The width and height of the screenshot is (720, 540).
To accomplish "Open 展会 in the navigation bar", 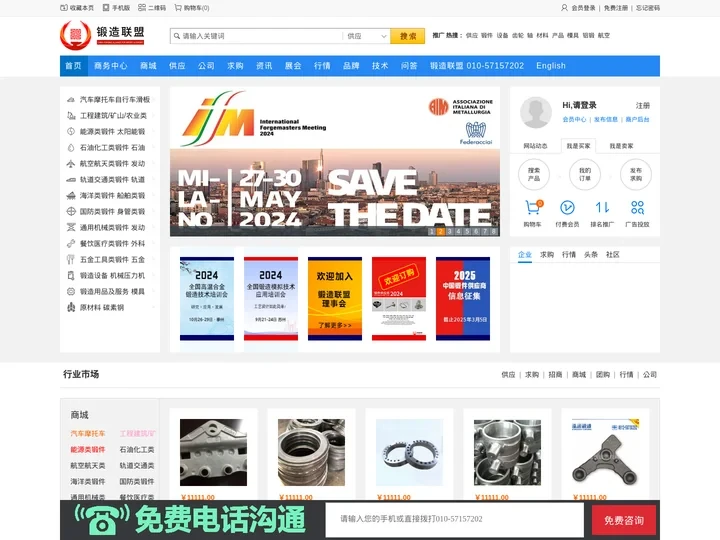I will pos(293,66).
